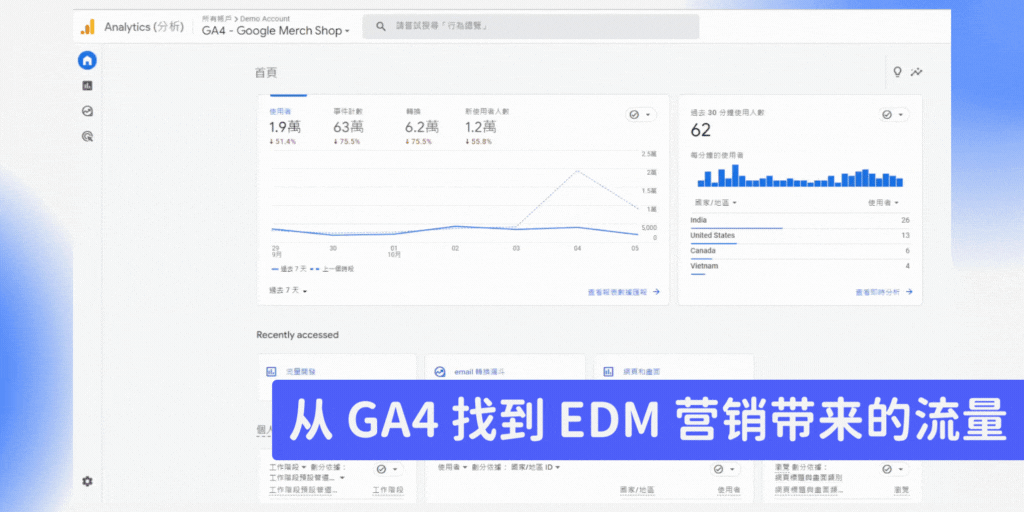Click the Canada row
The image size is (1024, 512).
800,252
